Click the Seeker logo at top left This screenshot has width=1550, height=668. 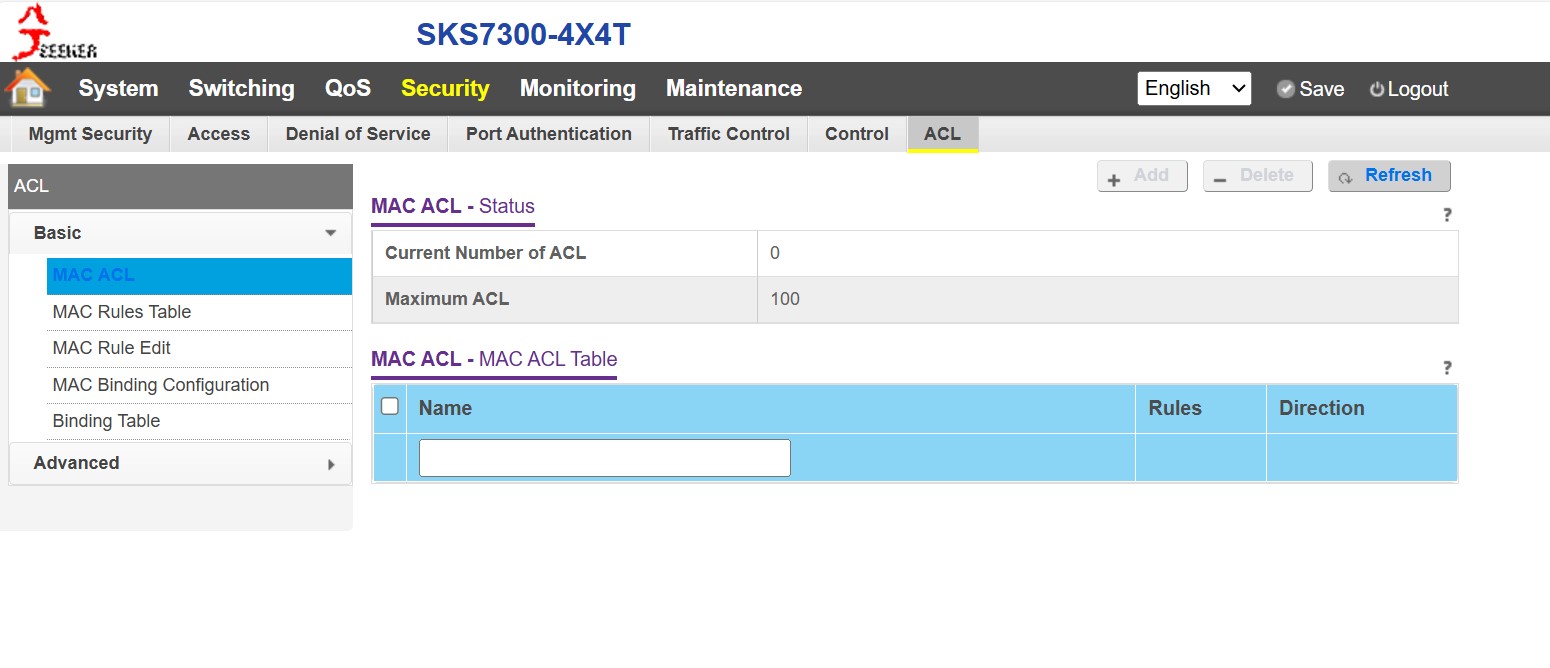54,32
